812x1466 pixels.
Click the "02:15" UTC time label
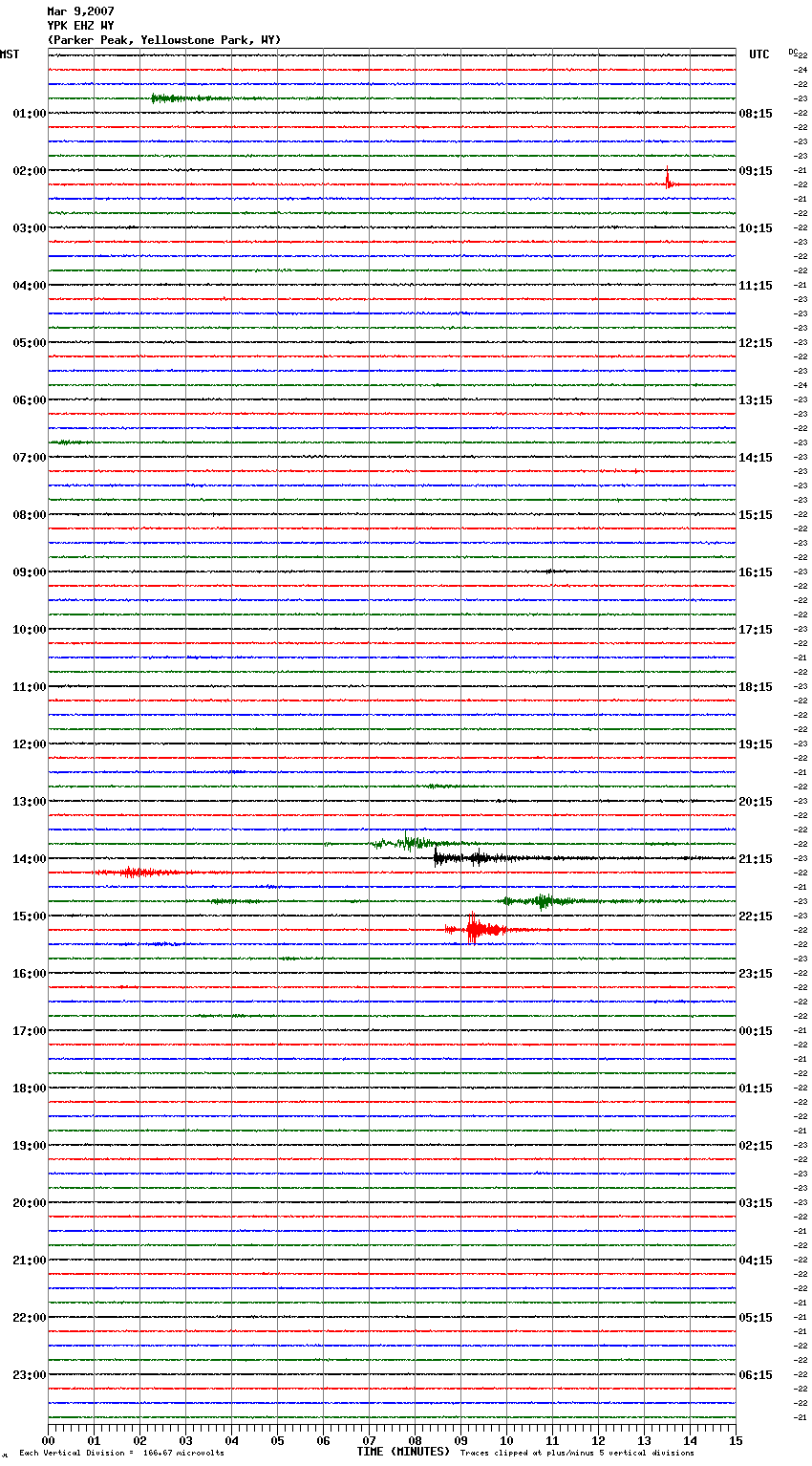point(756,1146)
